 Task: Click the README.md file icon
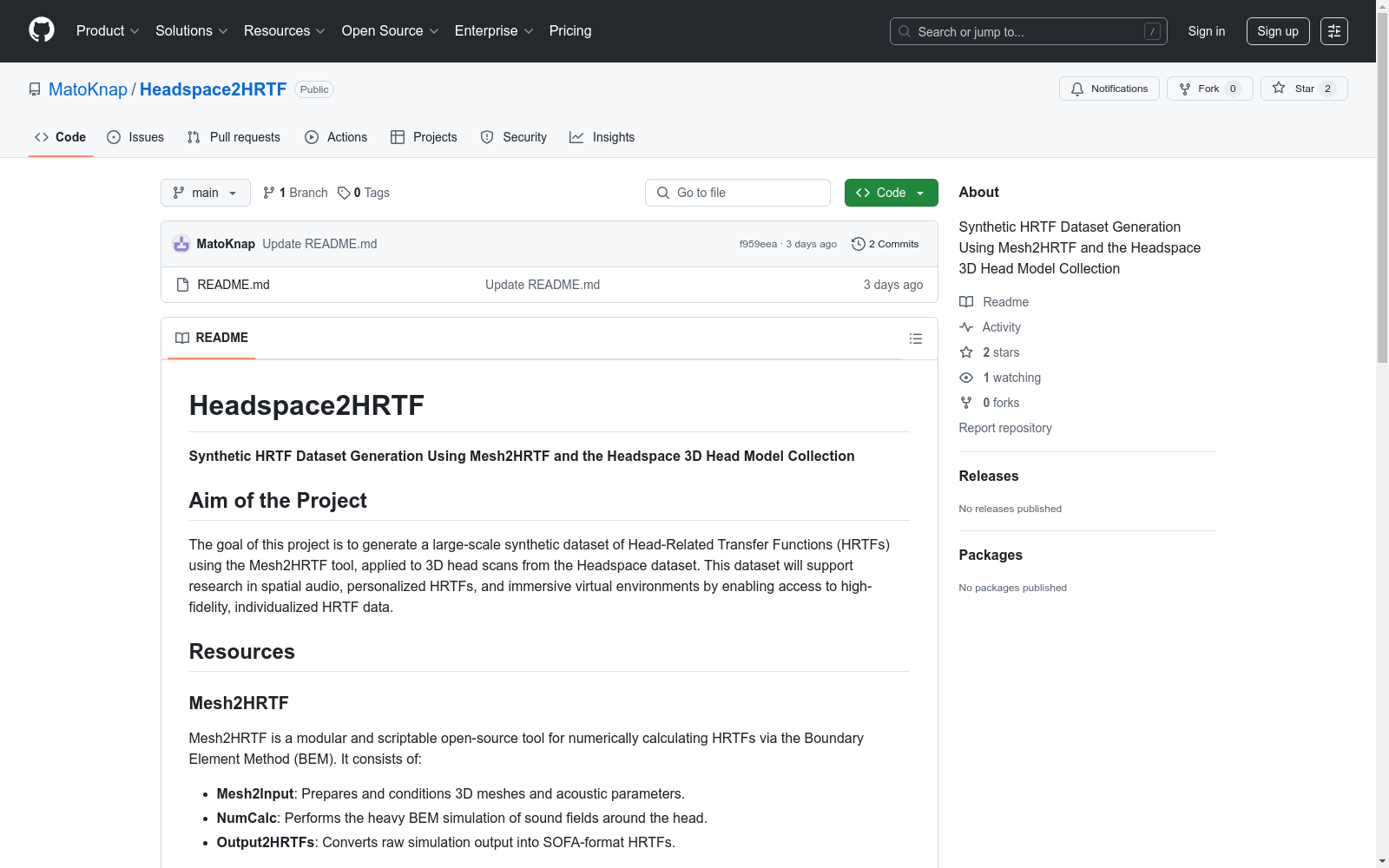182,285
